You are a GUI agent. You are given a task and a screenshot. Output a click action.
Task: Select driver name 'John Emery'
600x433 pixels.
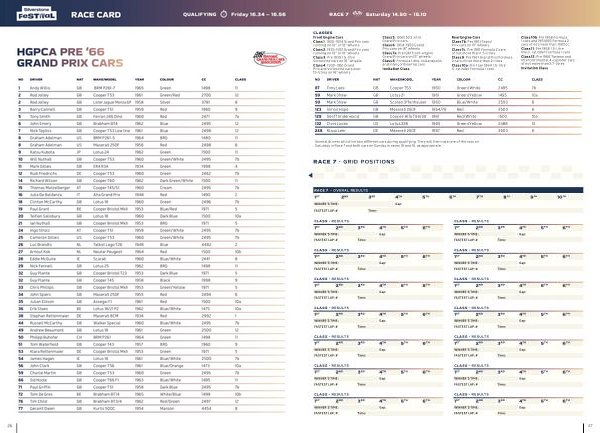pos(40,124)
